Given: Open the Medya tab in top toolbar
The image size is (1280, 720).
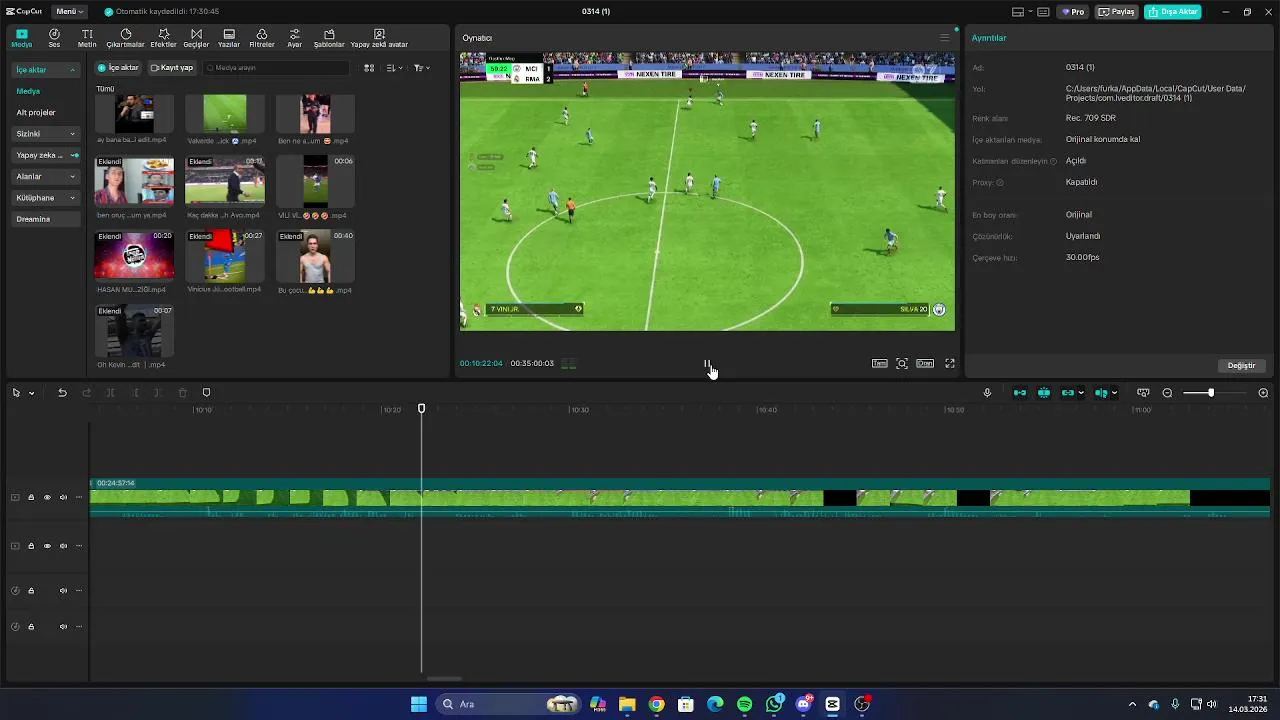Looking at the screenshot, I should point(21,38).
